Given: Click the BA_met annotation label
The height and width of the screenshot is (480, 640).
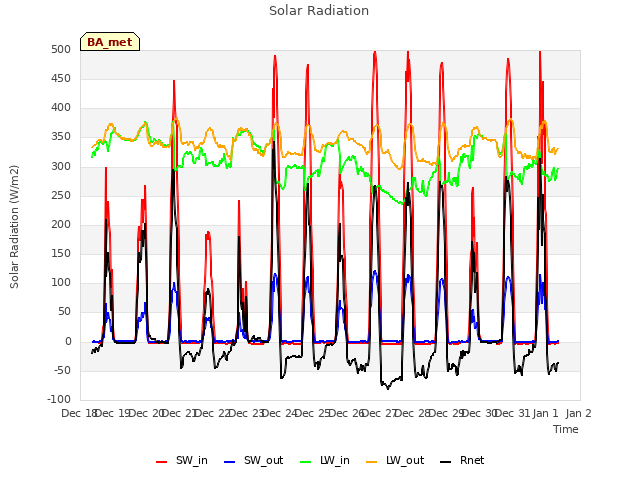Looking at the screenshot, I should [110, 42].
